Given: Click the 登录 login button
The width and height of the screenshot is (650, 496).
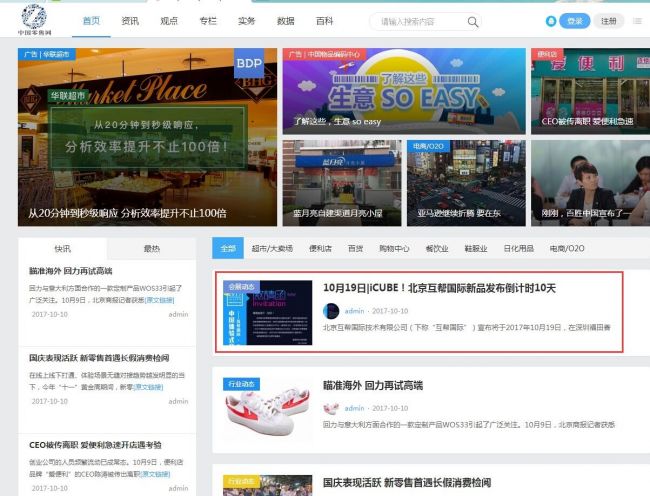Looking at the screenshot, I should click(x=575, y=21).
